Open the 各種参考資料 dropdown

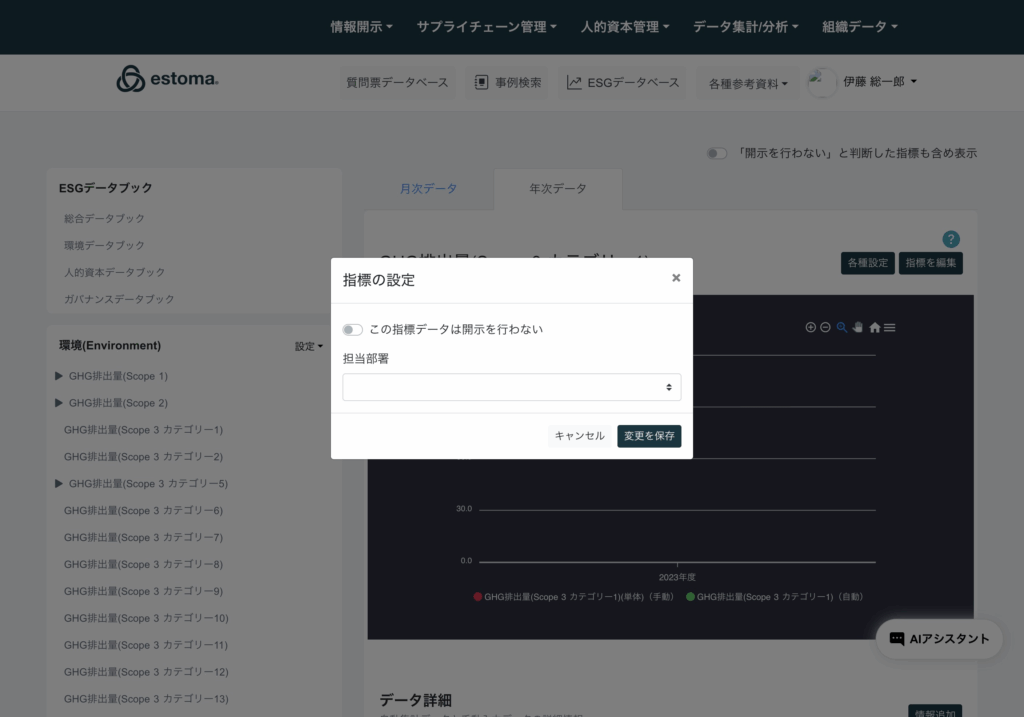pos(748,84)
